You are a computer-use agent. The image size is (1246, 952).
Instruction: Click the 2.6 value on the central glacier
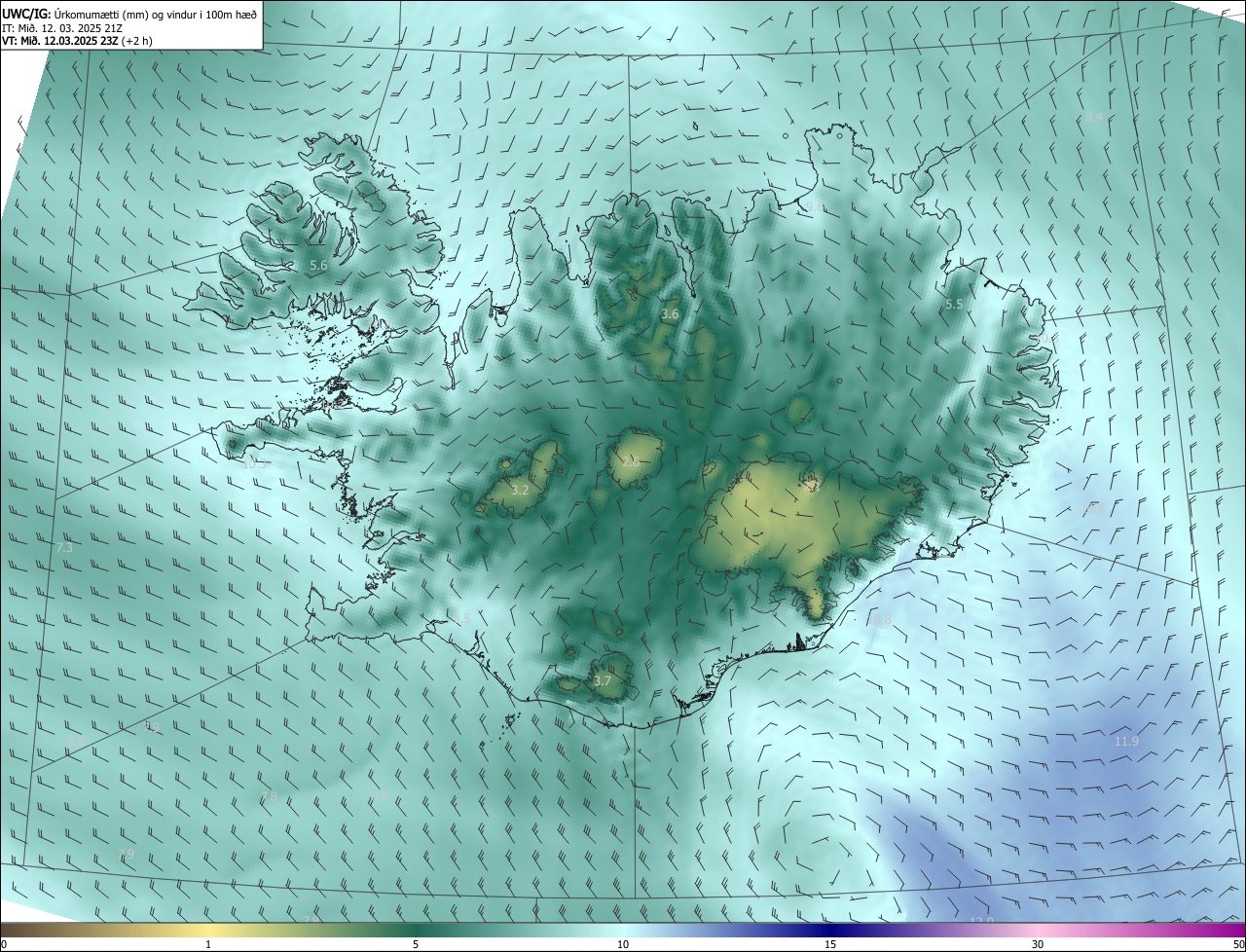(631, 461)
